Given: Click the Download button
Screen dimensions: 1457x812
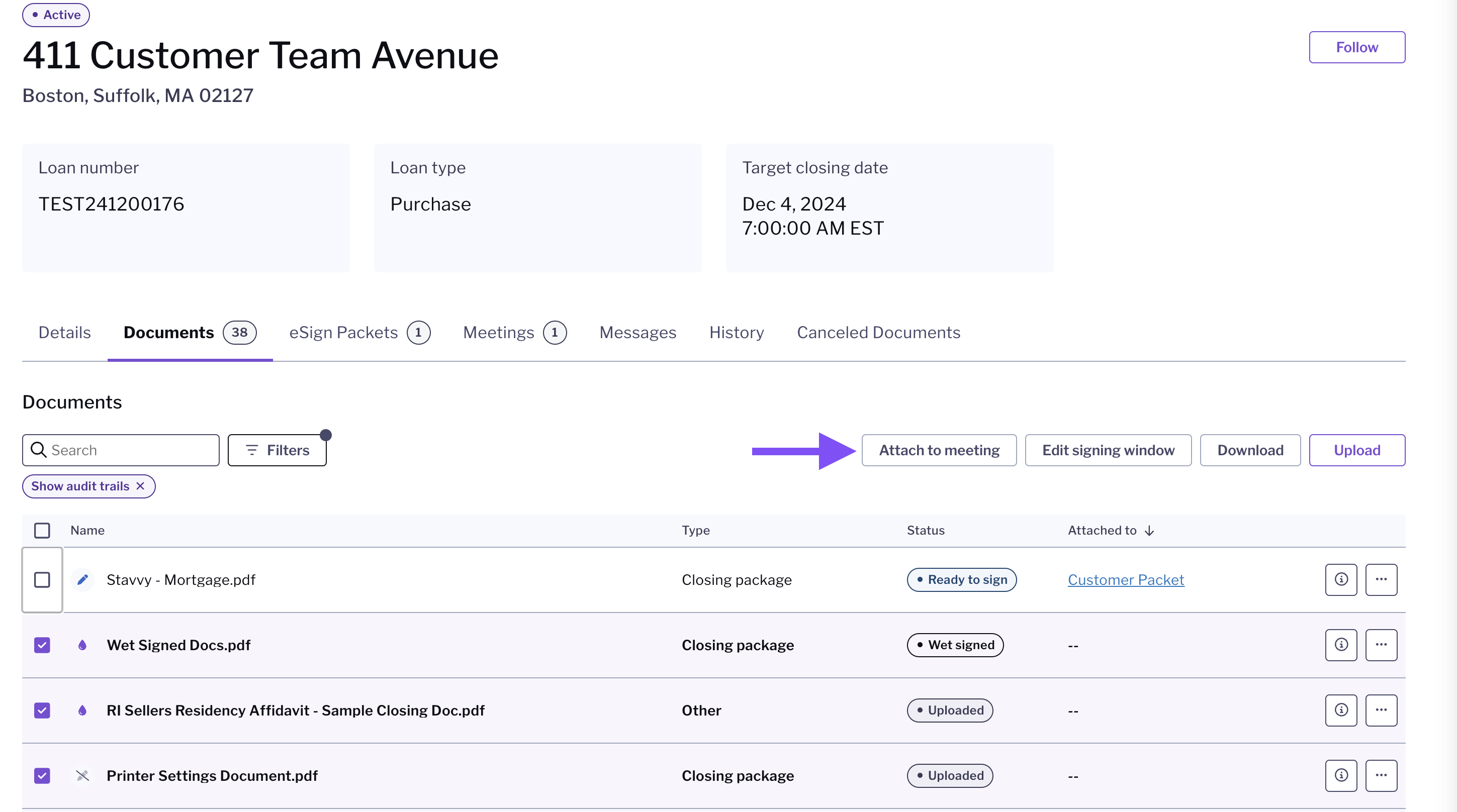Looking at the screenshot, I should pos(1250,450).
